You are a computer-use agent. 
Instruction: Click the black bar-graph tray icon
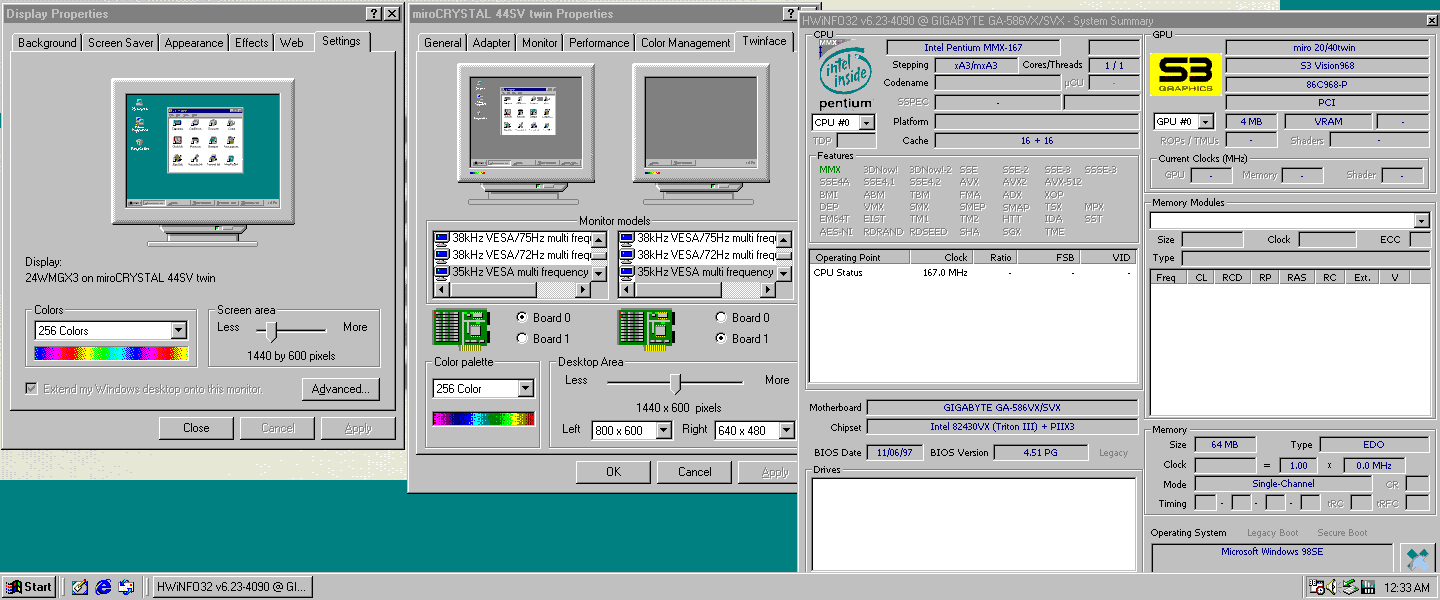point(1367,587)
